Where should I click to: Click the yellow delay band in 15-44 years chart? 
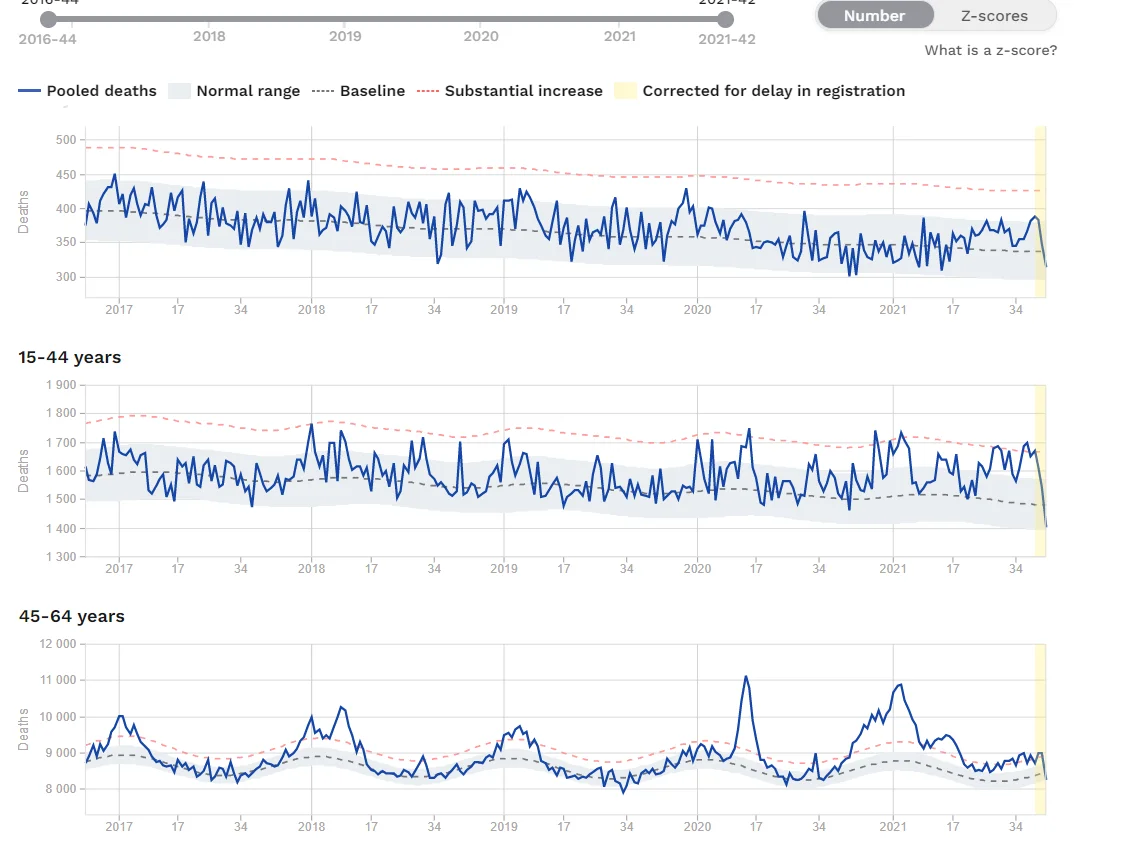1040,470
